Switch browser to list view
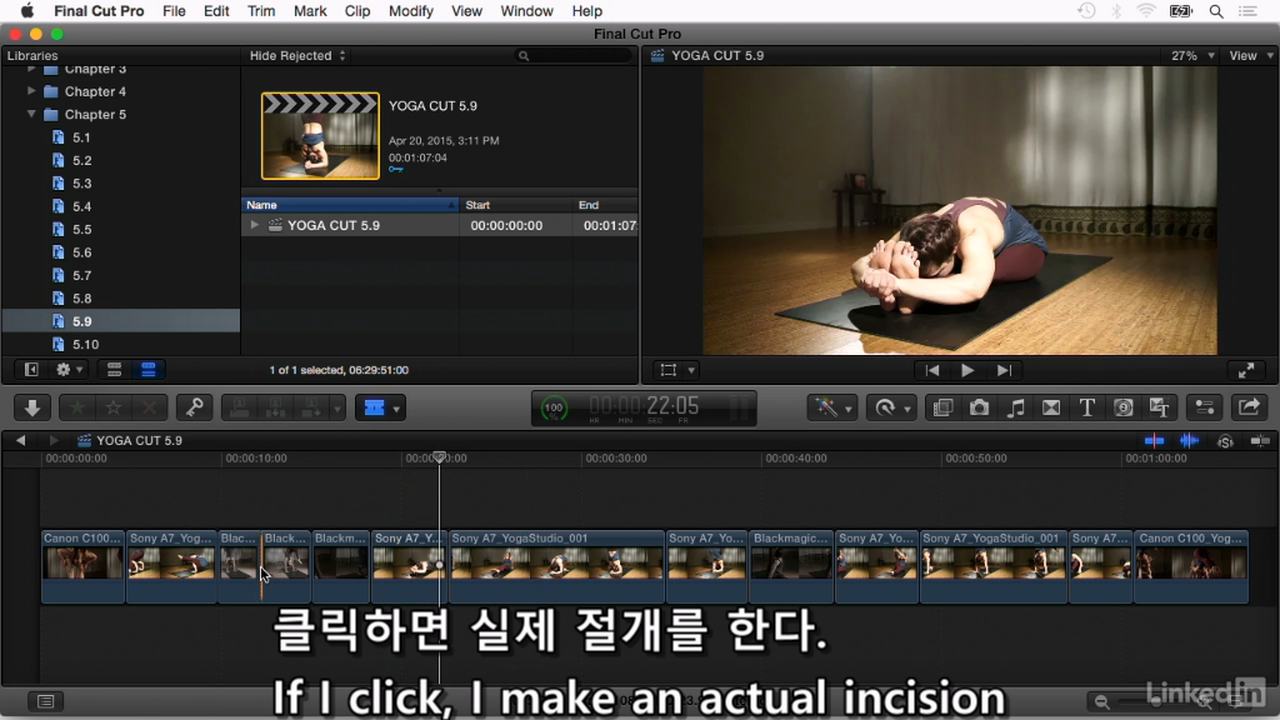Viewport: 1280px width, 720px height. tap(148, 370)
